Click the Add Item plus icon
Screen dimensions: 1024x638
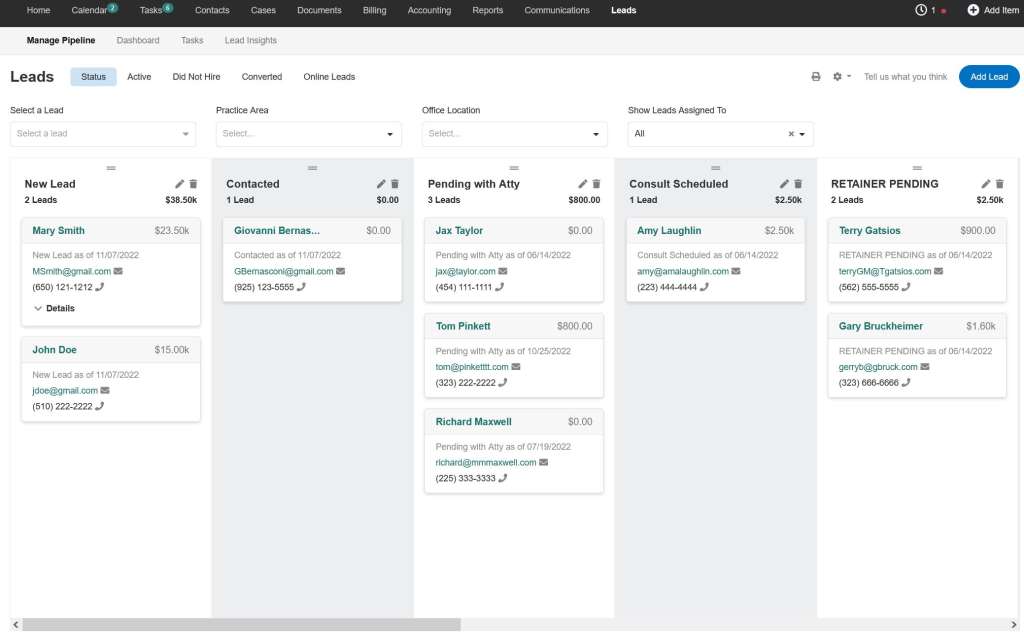click(972, 11)
